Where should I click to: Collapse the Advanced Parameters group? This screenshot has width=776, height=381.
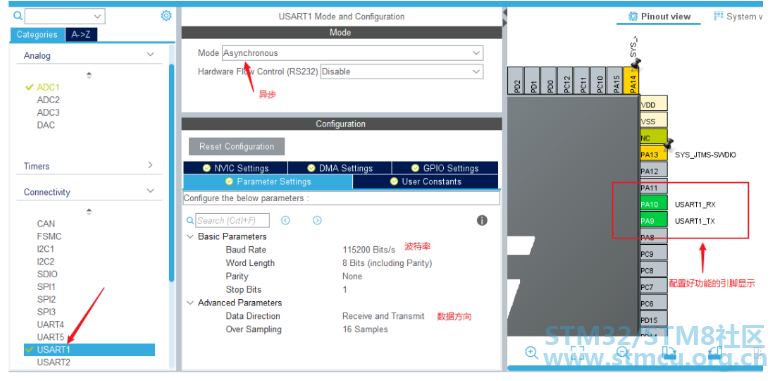(190, 303)
